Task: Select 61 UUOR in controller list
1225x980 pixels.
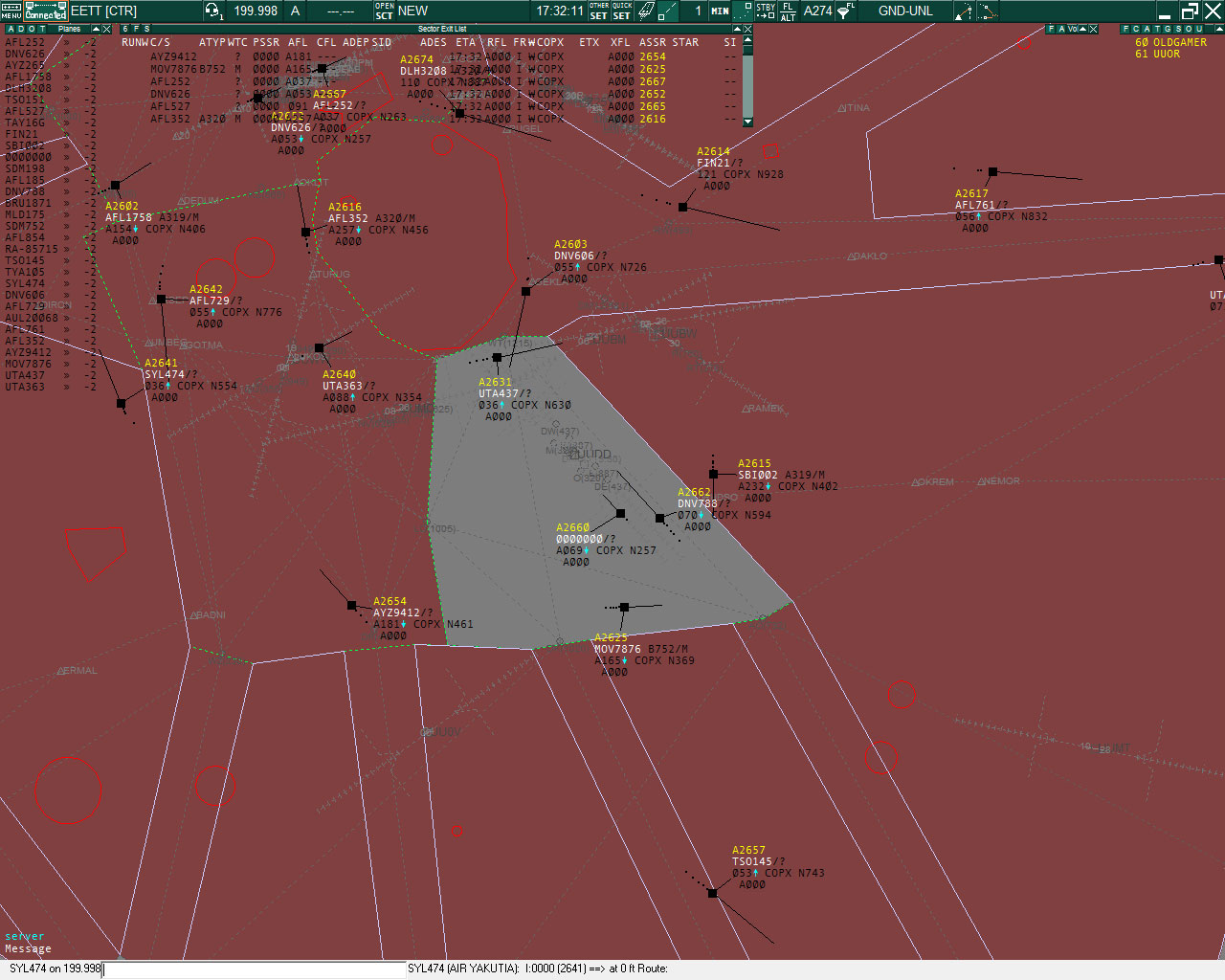Action: click(x=1158, y=54)
